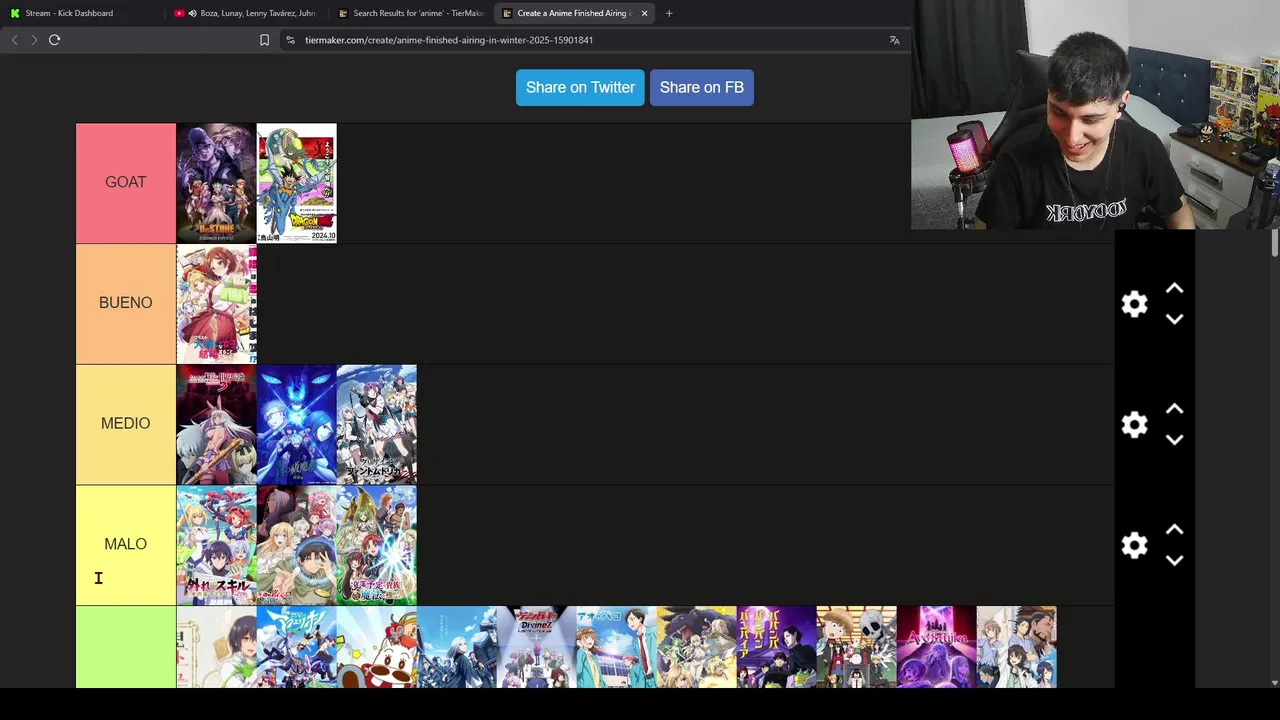The image size is (1280, 720).
Task: Click the BUENO tier label
Action: 126,303
